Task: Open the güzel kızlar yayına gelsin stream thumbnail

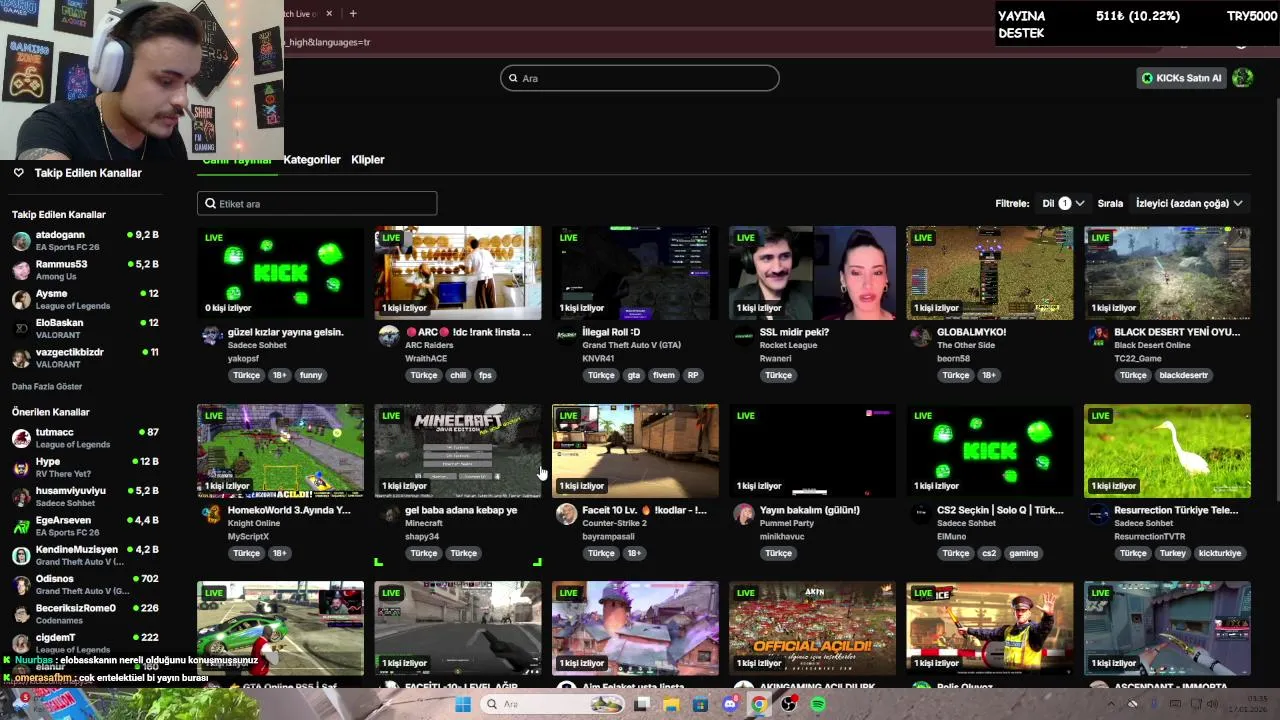Action: coord(280,273)
